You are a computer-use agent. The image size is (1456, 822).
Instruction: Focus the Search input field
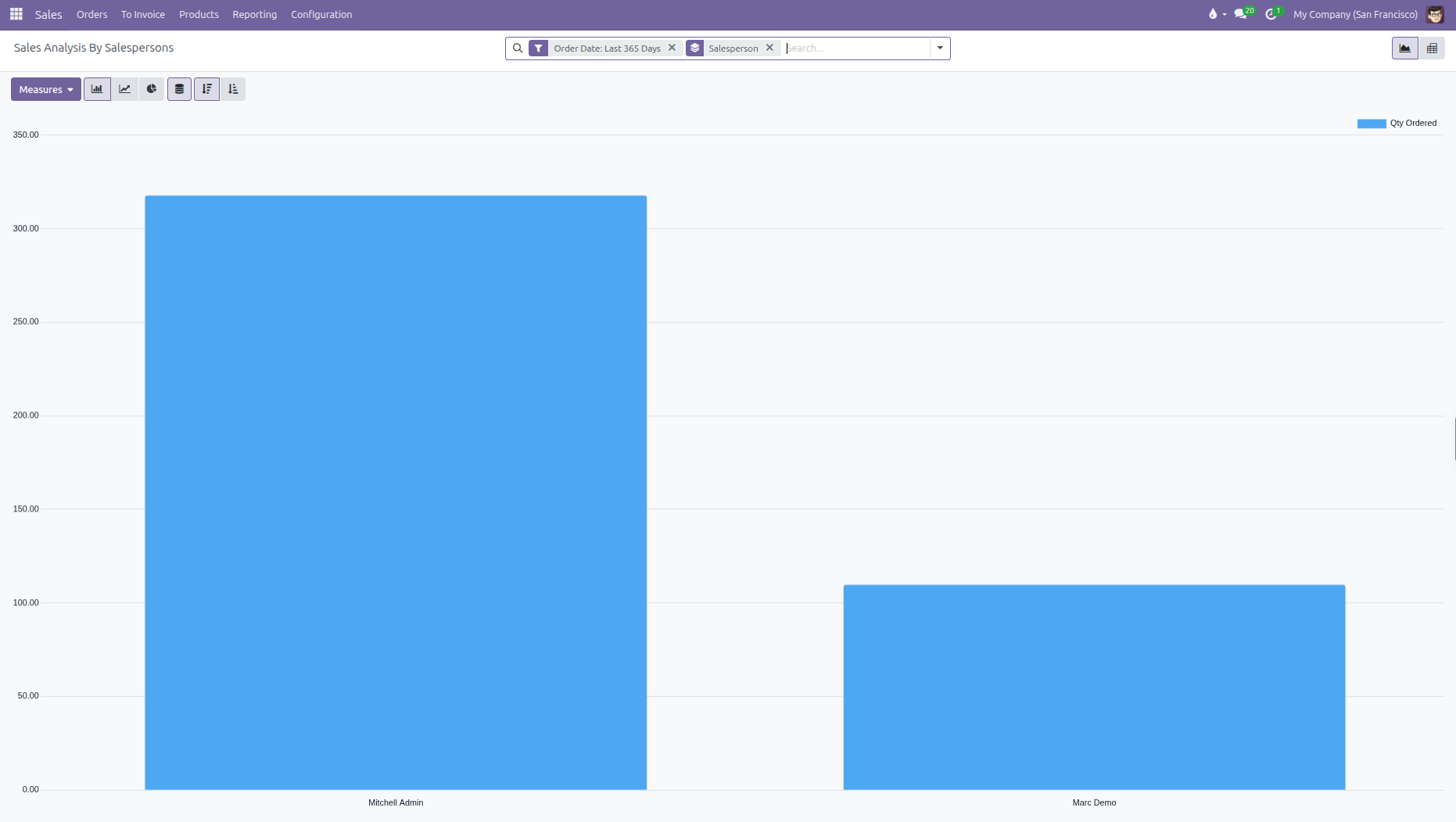856,48
